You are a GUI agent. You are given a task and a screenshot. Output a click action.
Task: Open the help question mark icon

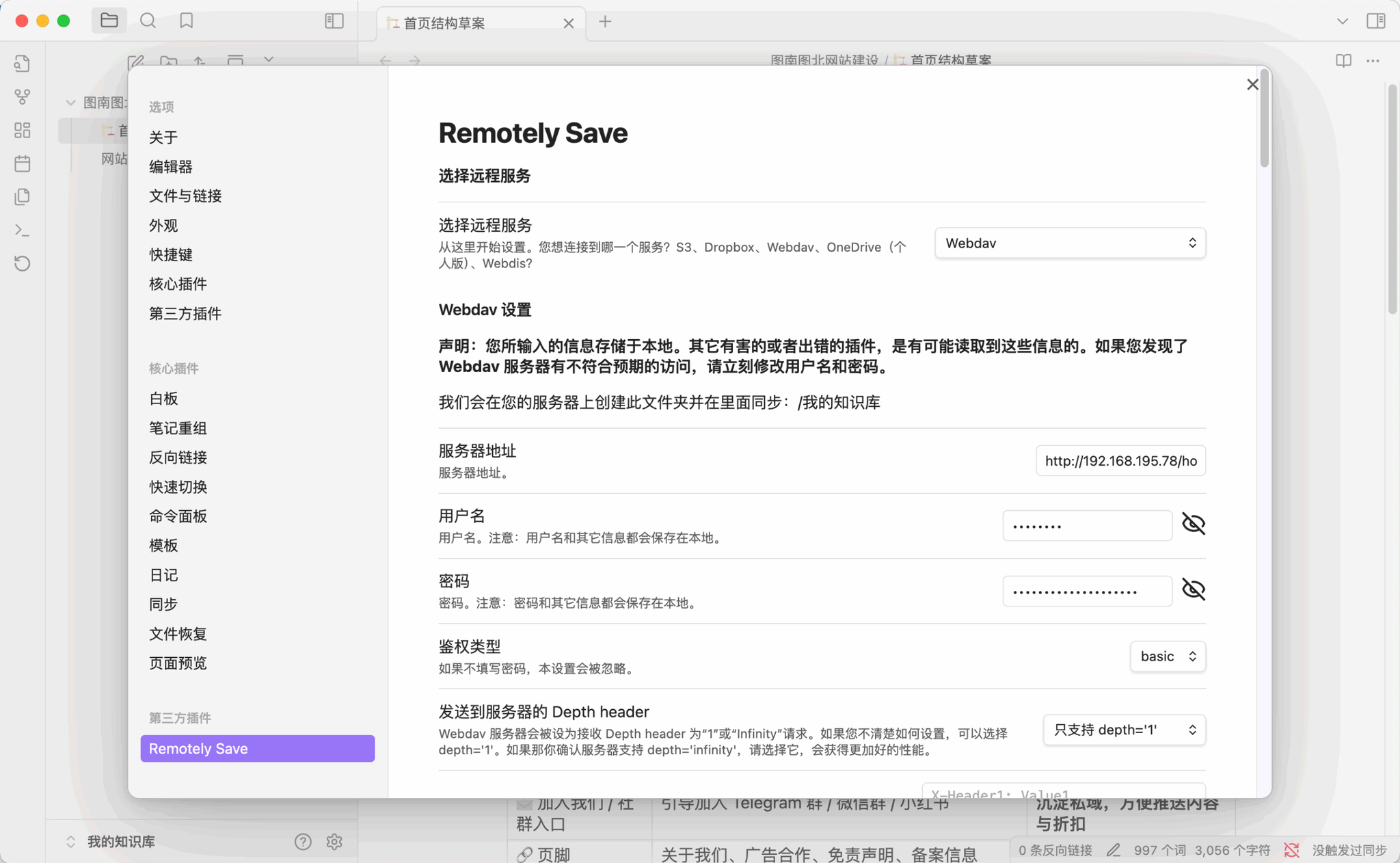tap(303, 842)
